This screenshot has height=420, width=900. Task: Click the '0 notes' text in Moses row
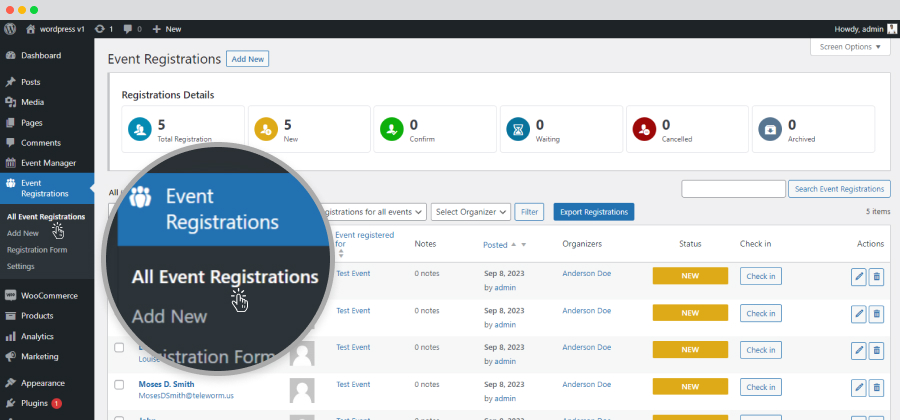(426, 384)
